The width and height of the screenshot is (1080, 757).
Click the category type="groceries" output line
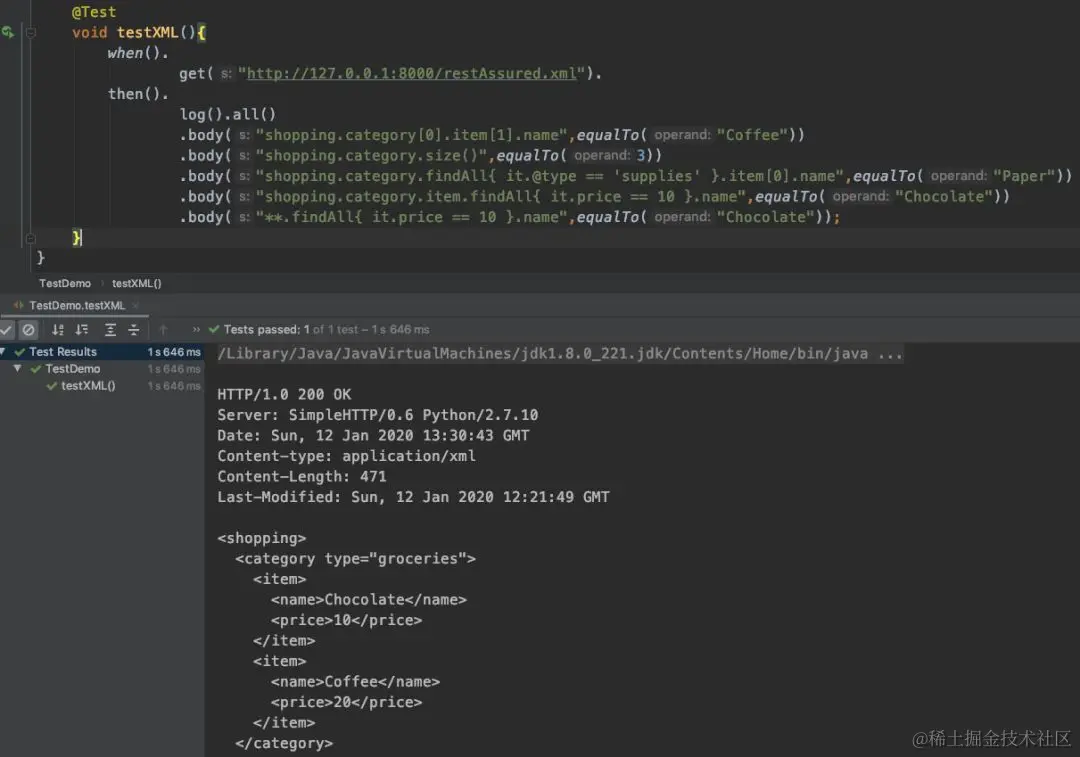(355, 559)
